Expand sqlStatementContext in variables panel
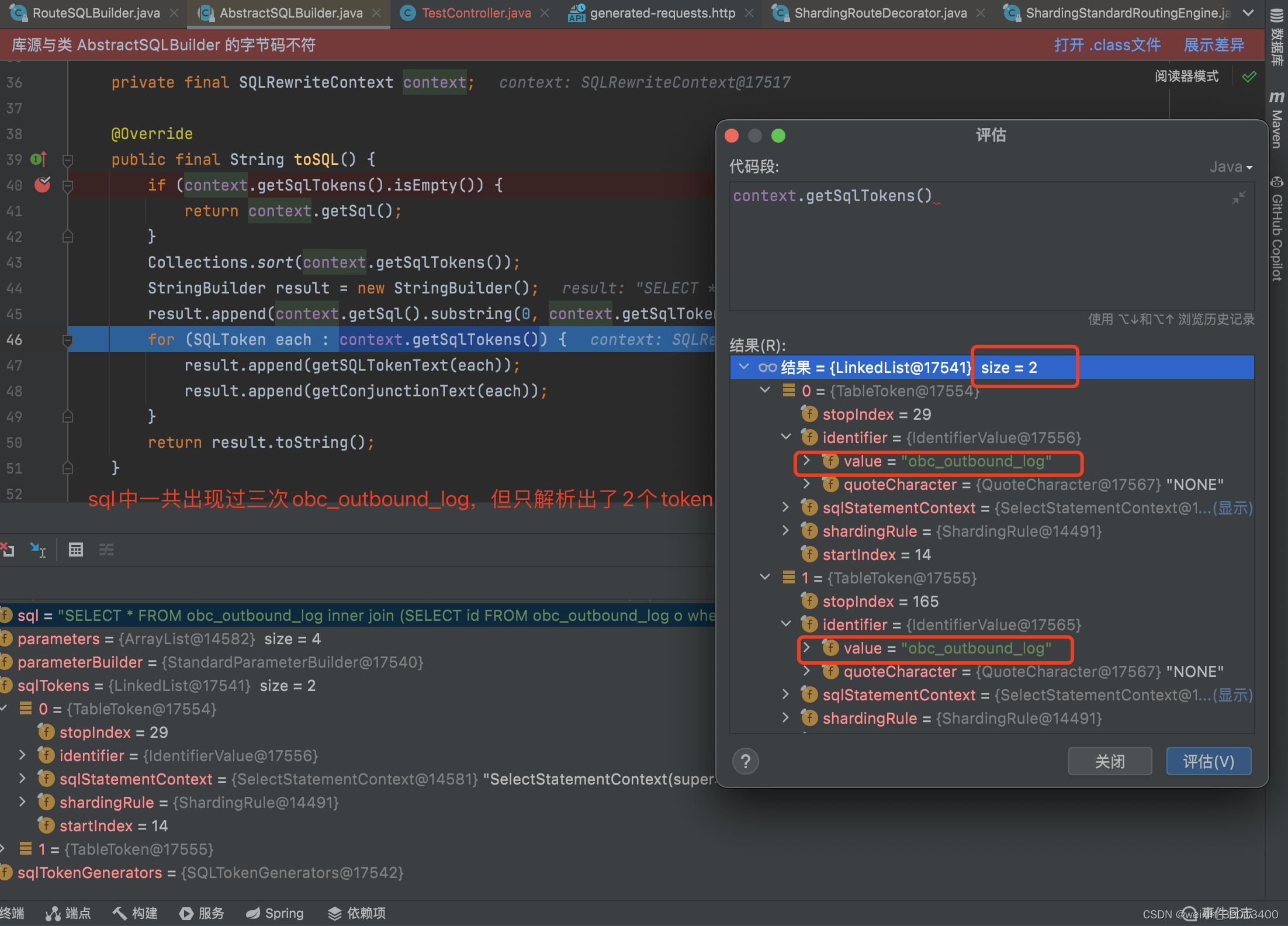 22,779
